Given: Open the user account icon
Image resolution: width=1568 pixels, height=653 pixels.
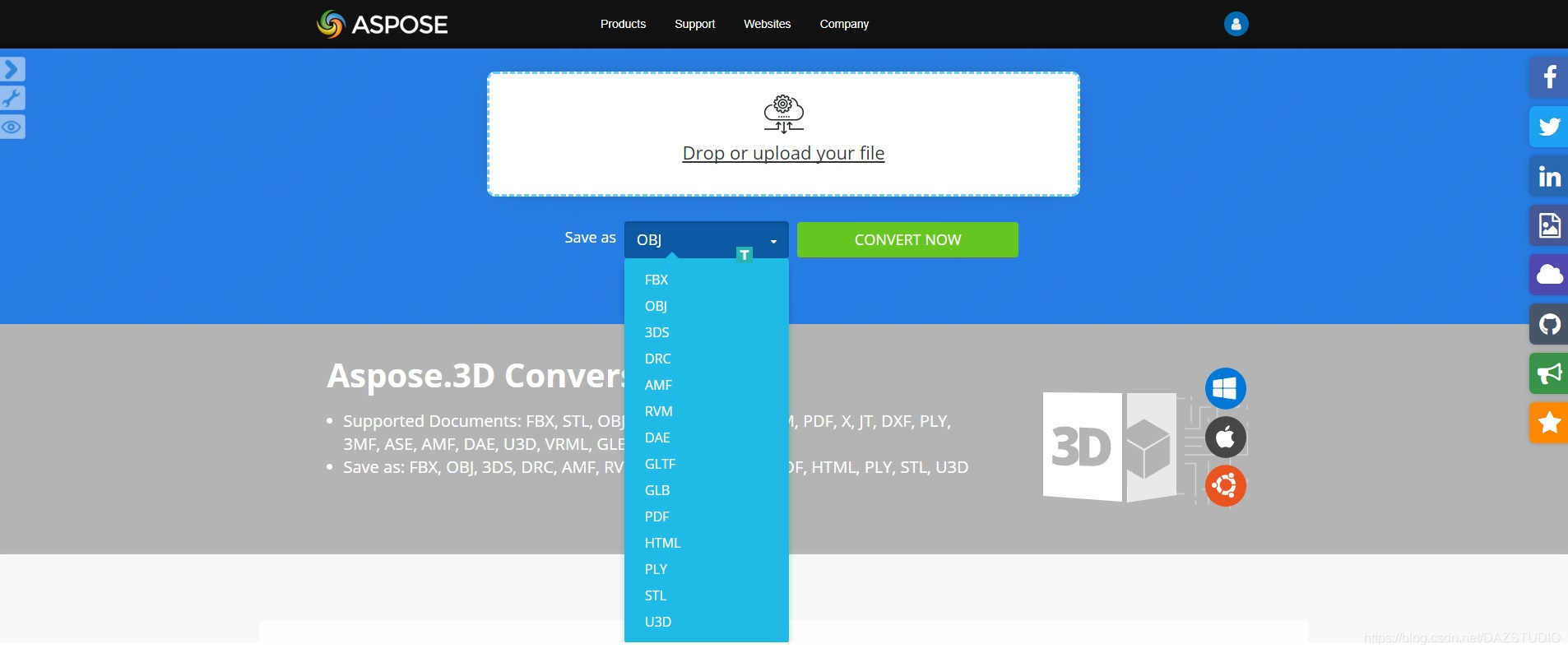Looking at the screenshot, I should (x=1236, y=24).
